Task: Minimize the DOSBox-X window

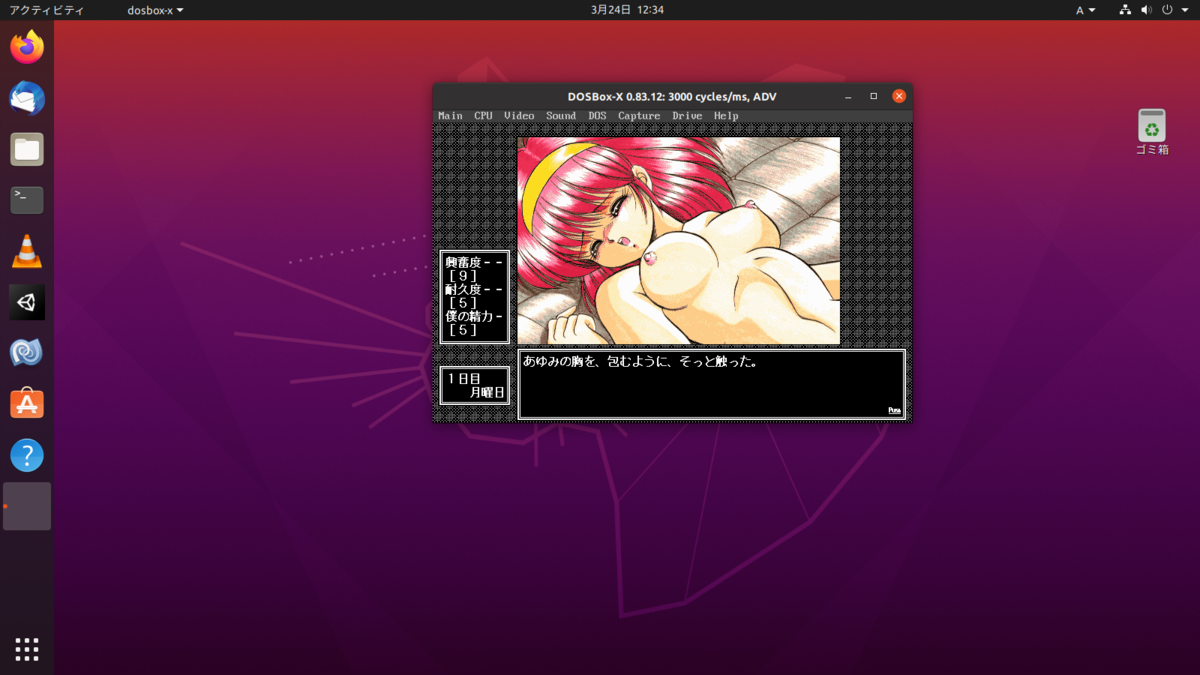Action: [848, 97]
